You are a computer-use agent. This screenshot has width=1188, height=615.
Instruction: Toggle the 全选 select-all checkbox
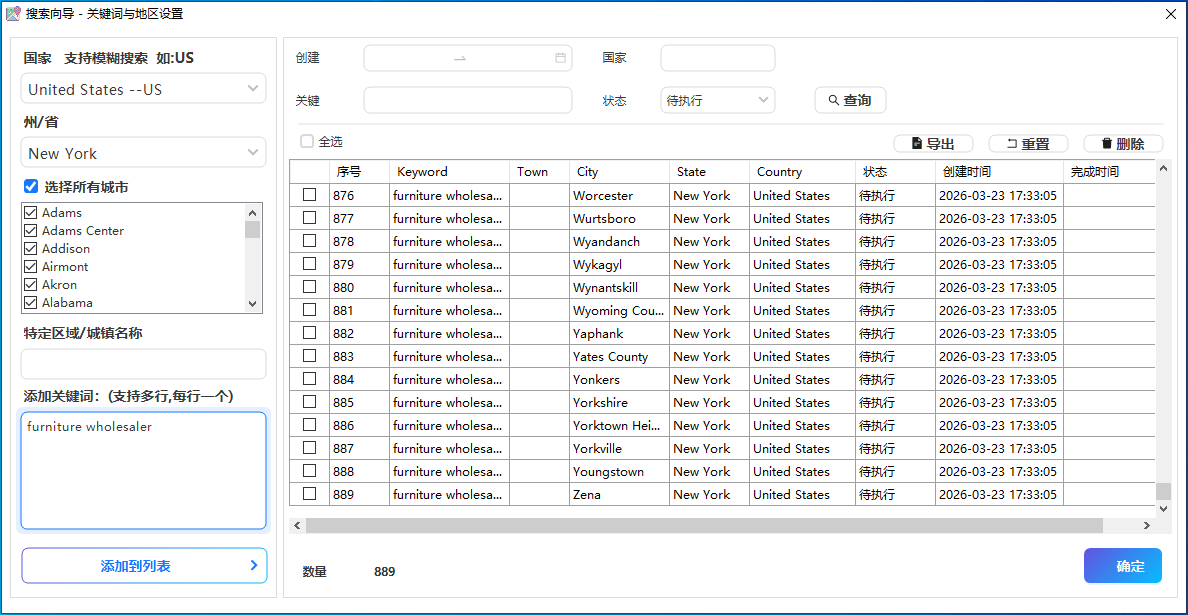click(307, 142)
